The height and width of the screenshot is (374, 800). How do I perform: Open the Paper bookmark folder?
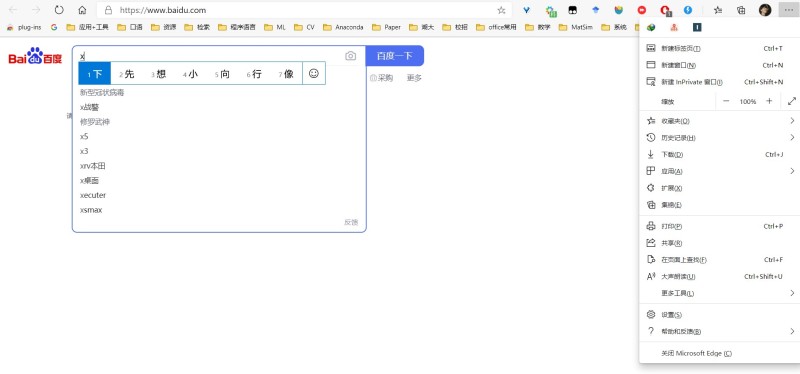(x=387, y=27)
